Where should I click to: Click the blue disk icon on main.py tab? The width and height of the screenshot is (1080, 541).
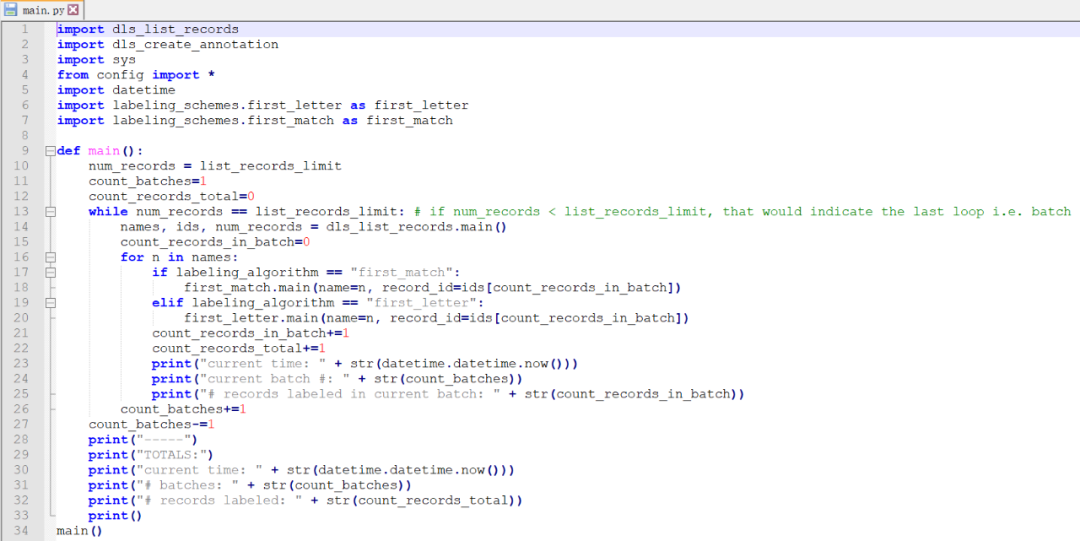[10, 10]
